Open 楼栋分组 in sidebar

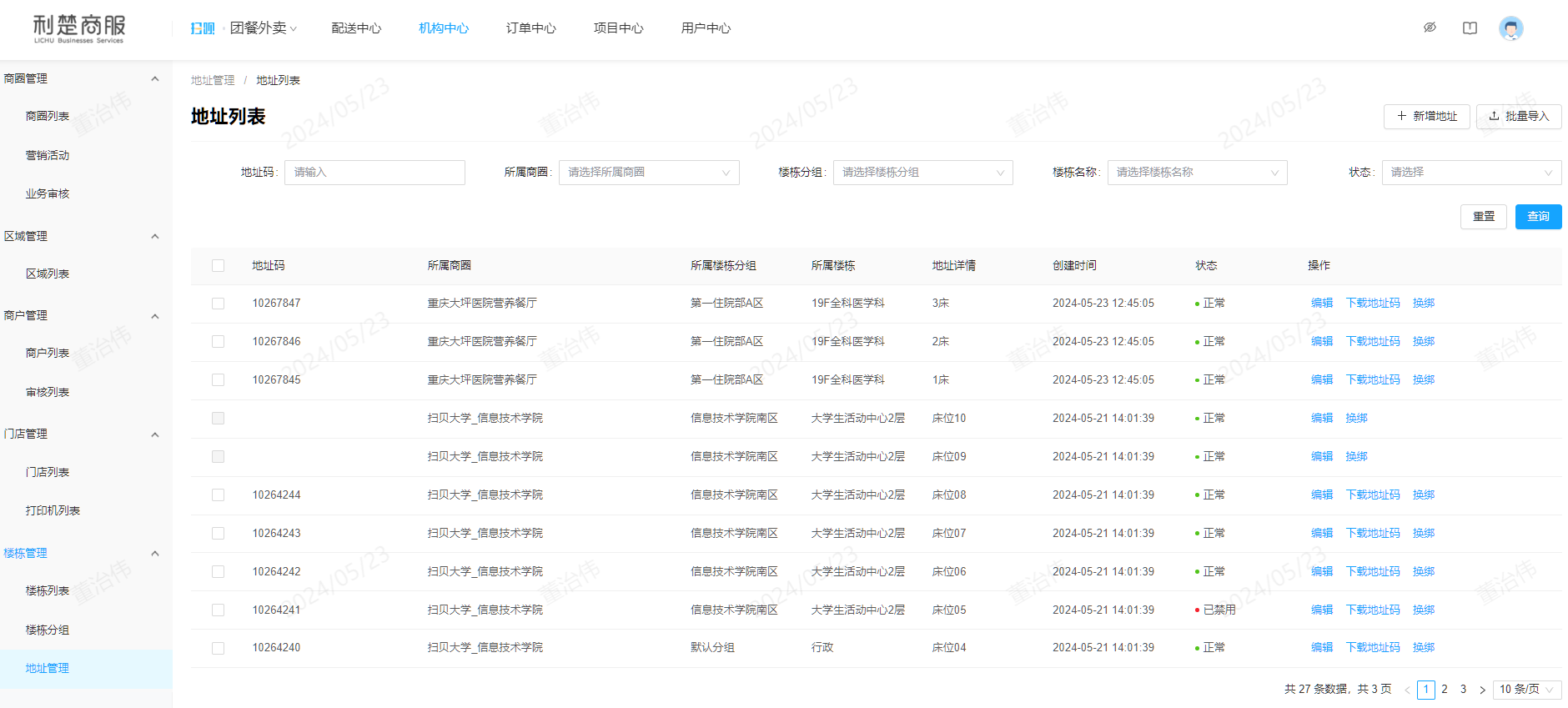pos(48,630)
